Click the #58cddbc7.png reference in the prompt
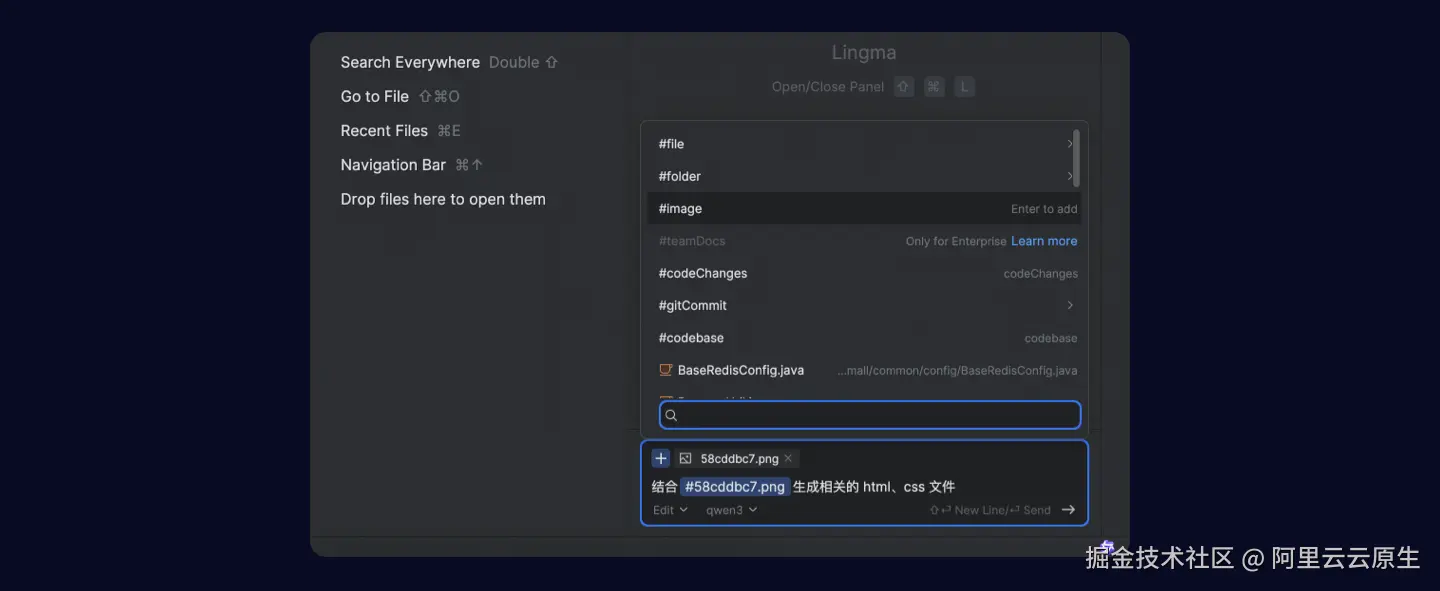 [734, 487]
